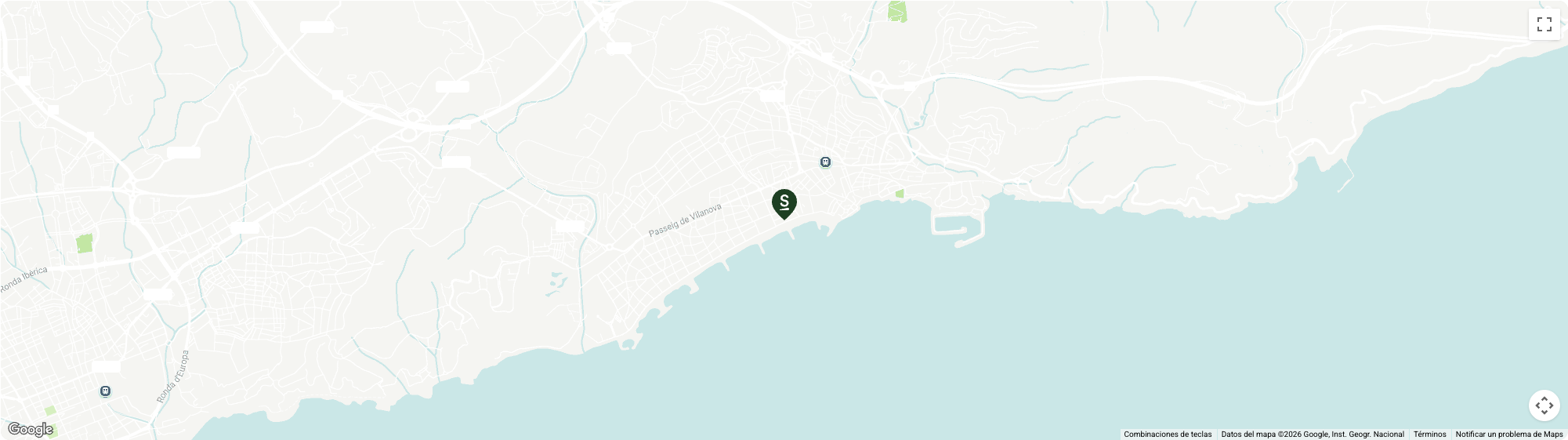Click the train station icon near Ronda d'Europa

(x=105, y=391)
